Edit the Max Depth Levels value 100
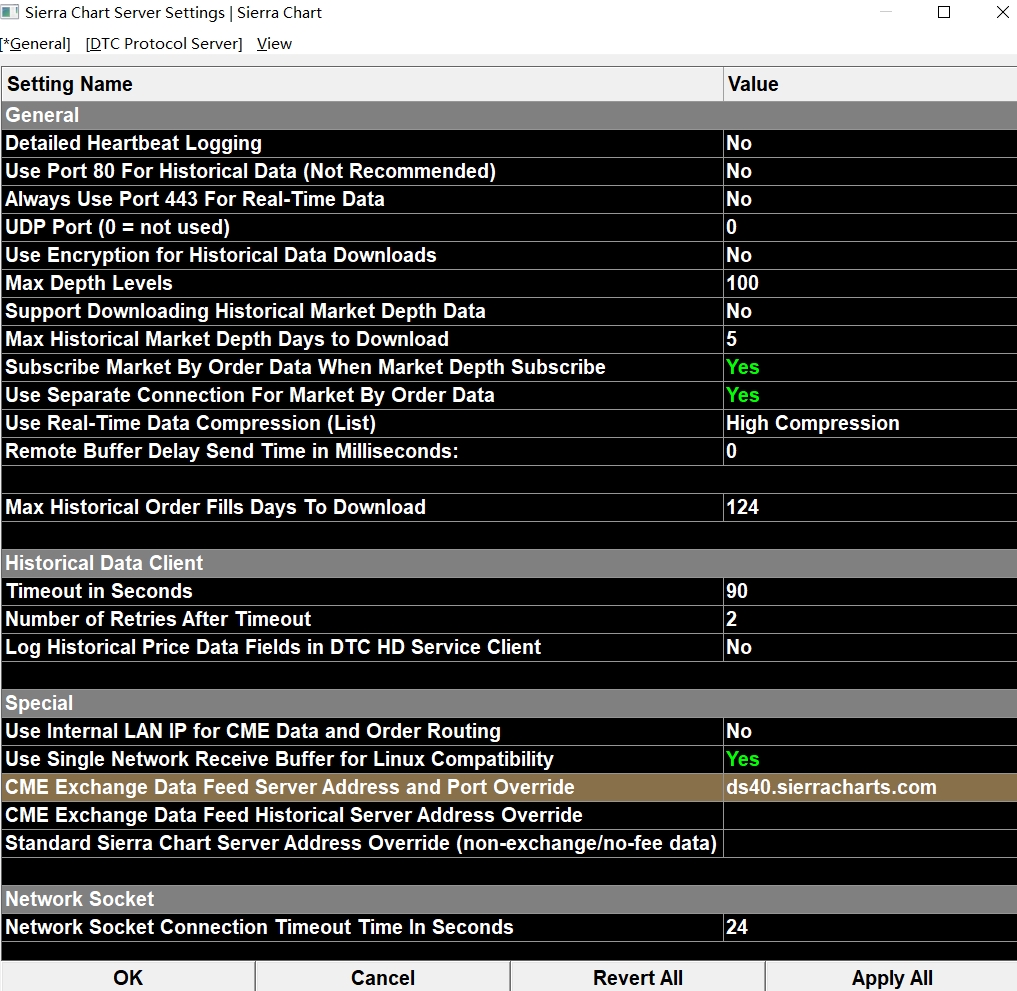Viewport: 1017px width, 991px height. 870,283
